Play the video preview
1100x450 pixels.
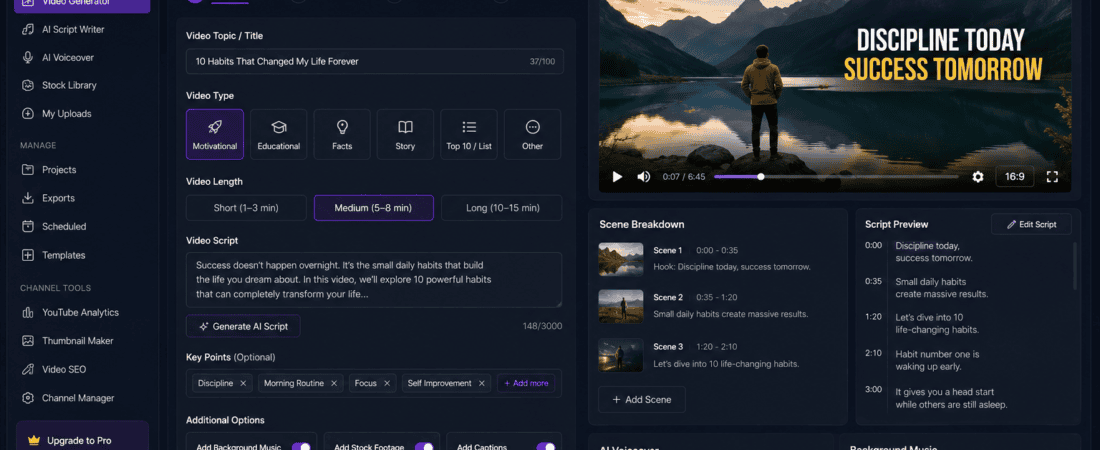click(617, 177)
